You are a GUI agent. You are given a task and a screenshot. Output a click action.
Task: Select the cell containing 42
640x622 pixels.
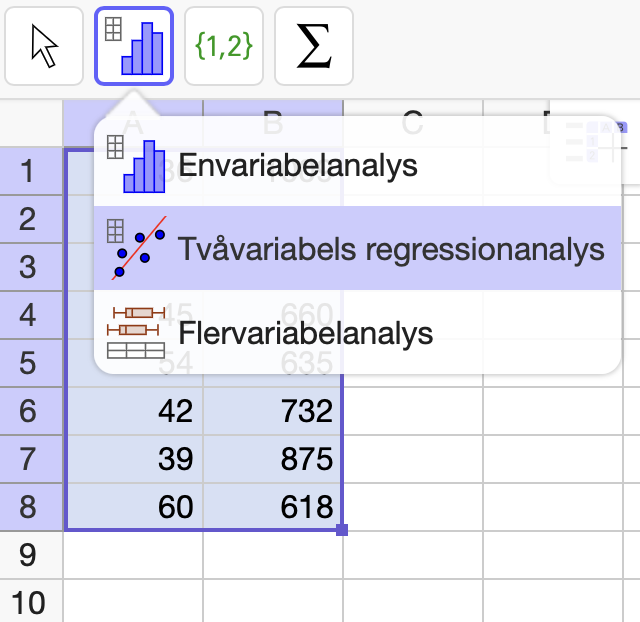pos(134,411)
